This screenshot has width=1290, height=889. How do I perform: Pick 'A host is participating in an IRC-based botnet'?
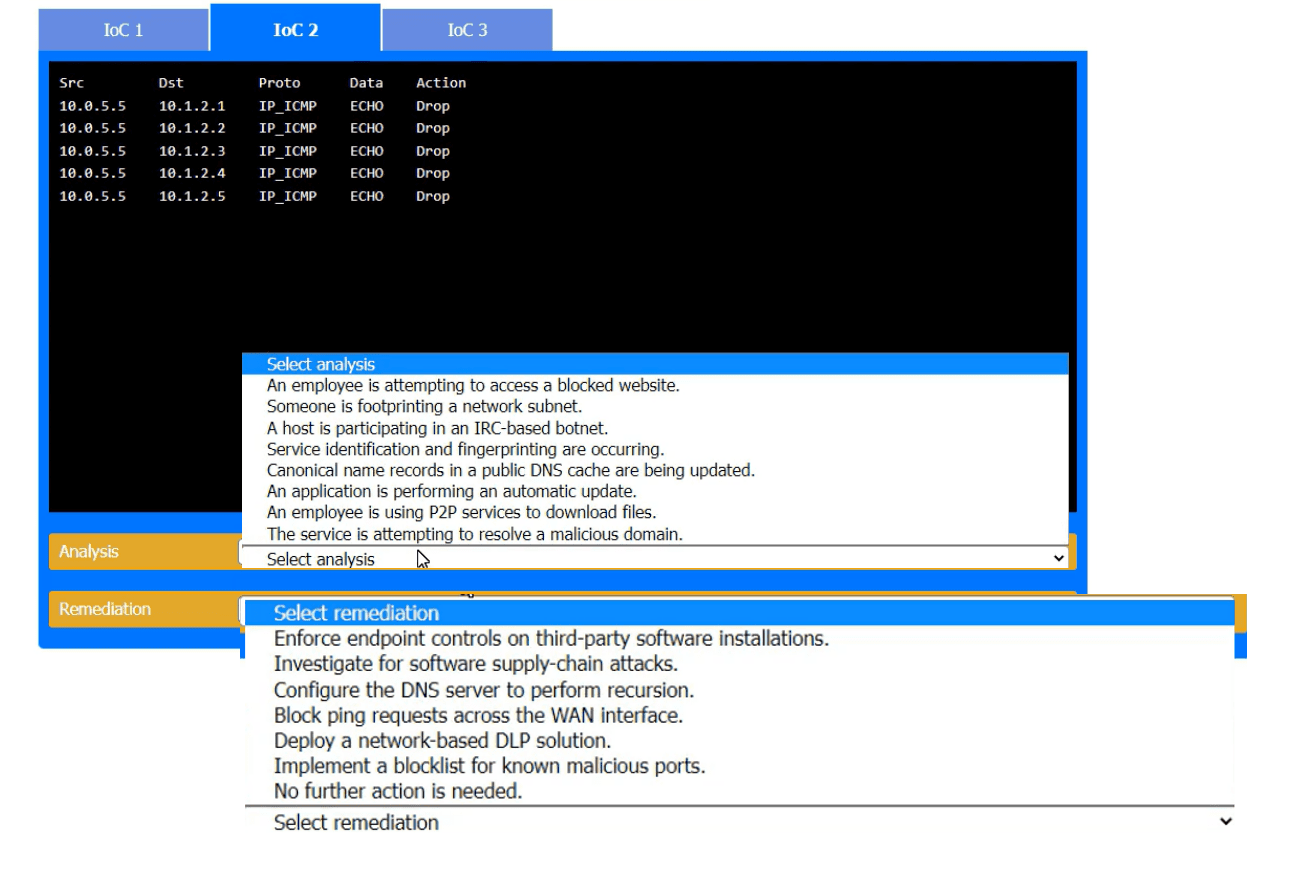[437, 428]
